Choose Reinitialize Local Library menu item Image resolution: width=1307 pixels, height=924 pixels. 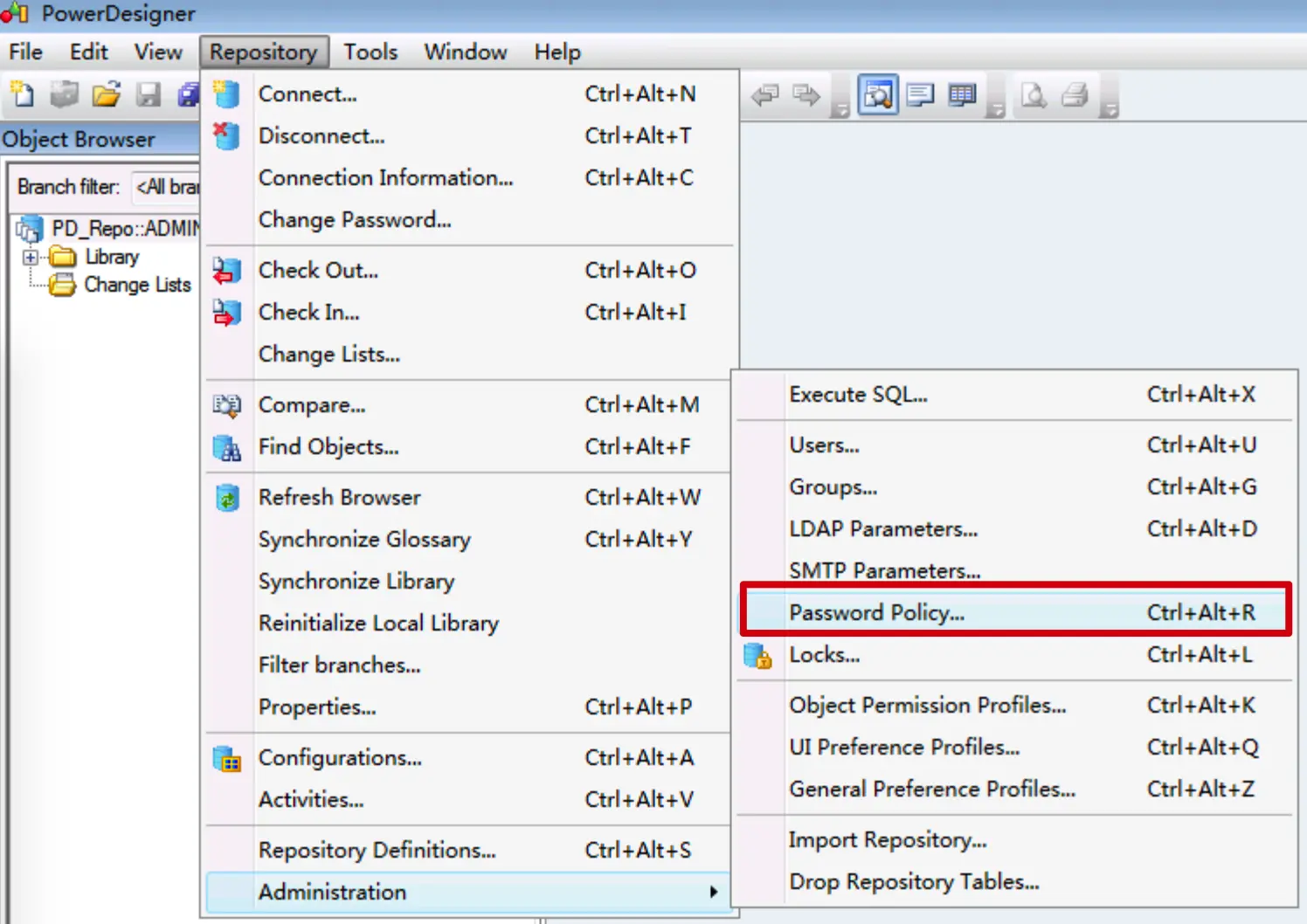(x=469, y=624)
